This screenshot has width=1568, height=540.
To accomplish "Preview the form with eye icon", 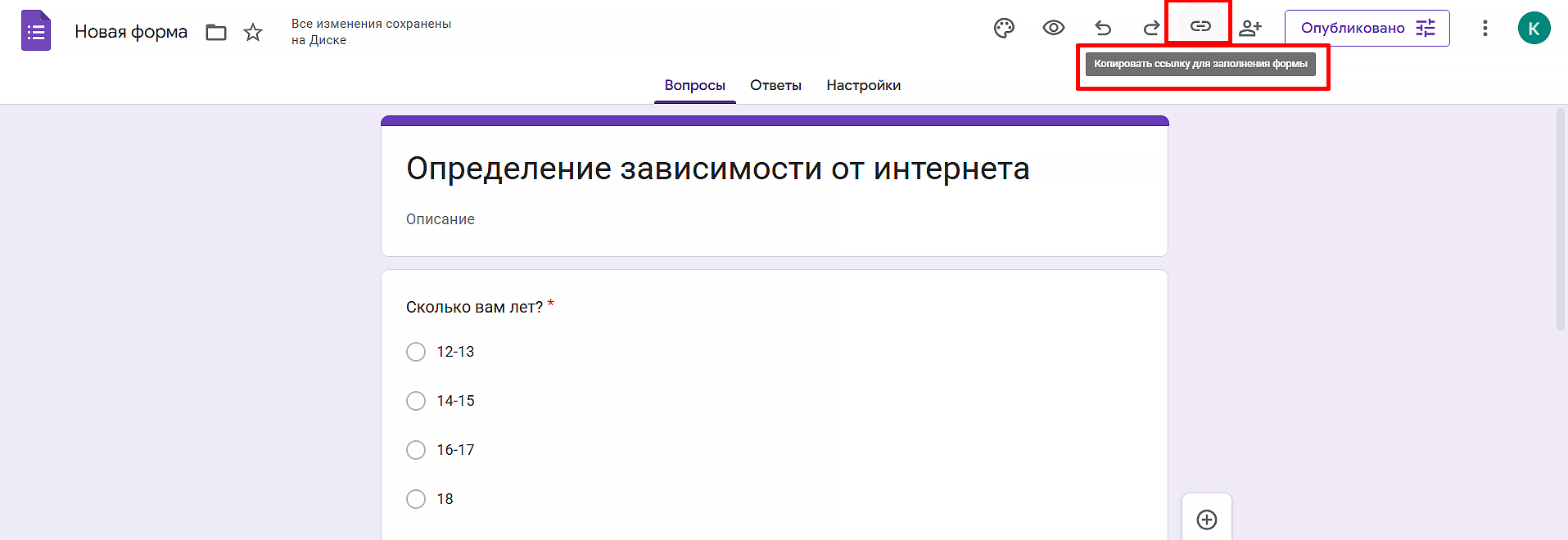I will click(x=1054, y=28).
